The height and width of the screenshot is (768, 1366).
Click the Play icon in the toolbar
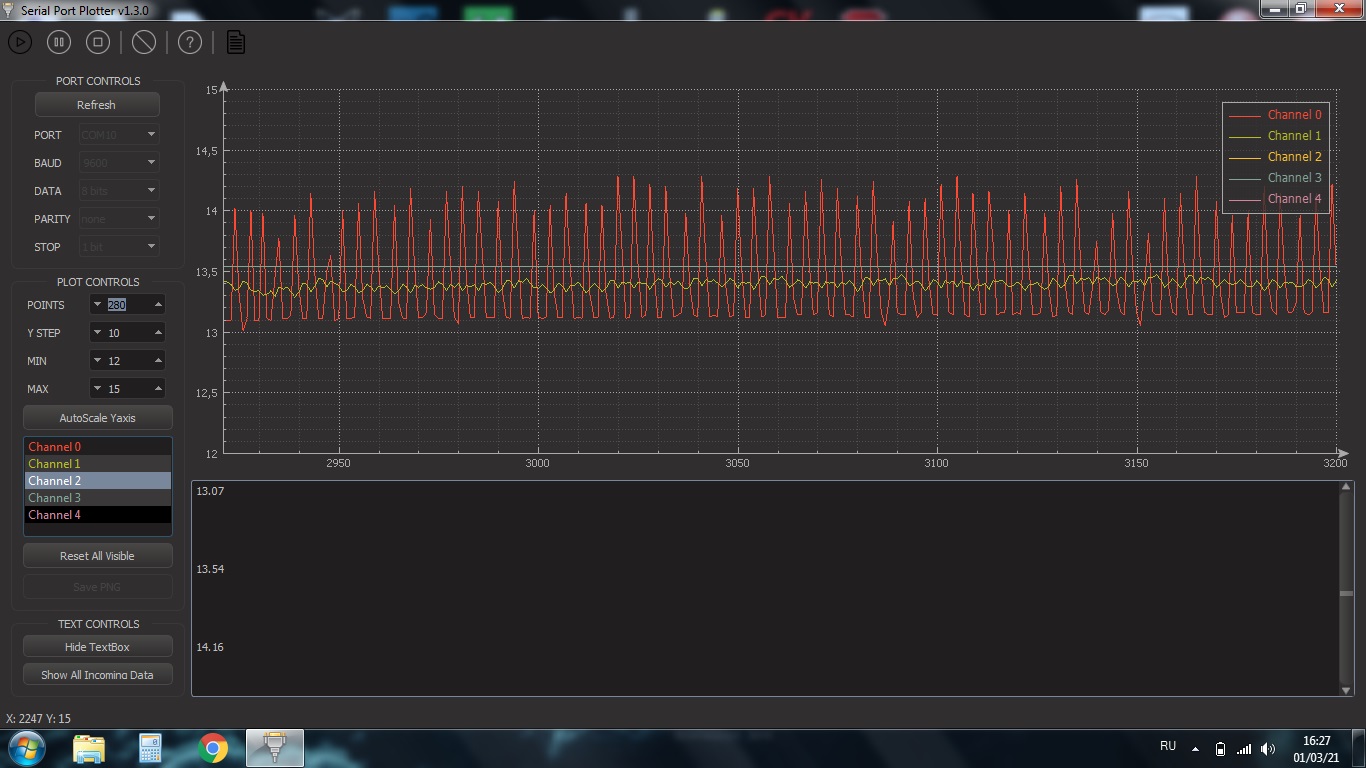pyautogui.click(x=20, y=42)
